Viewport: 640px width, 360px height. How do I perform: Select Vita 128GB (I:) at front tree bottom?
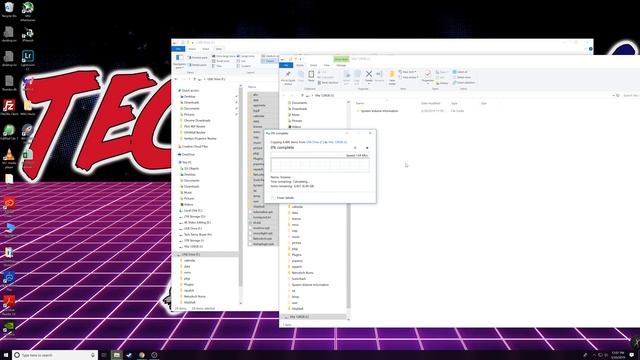[299, 317]
